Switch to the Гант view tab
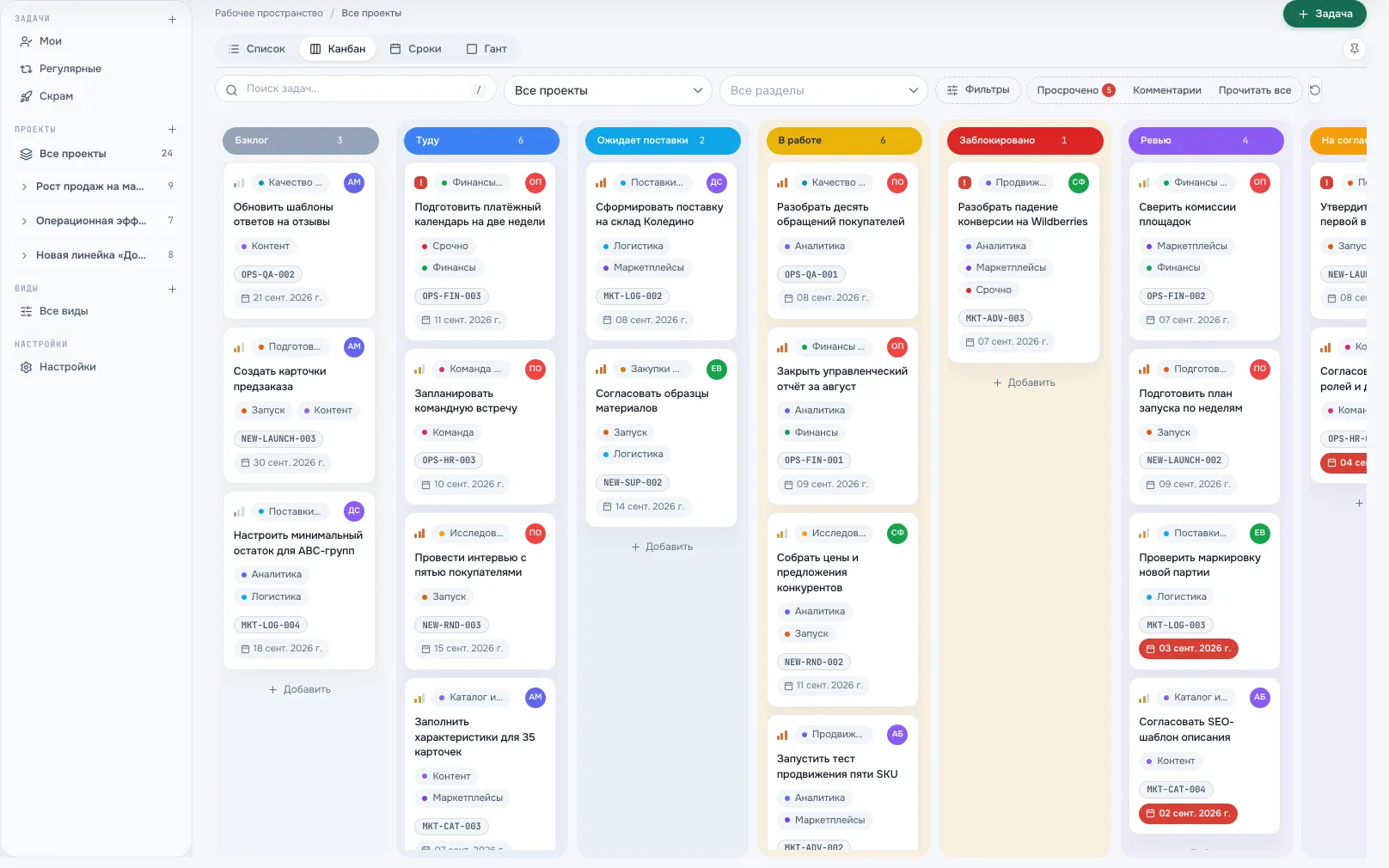1389x868 pixels. 486,49
